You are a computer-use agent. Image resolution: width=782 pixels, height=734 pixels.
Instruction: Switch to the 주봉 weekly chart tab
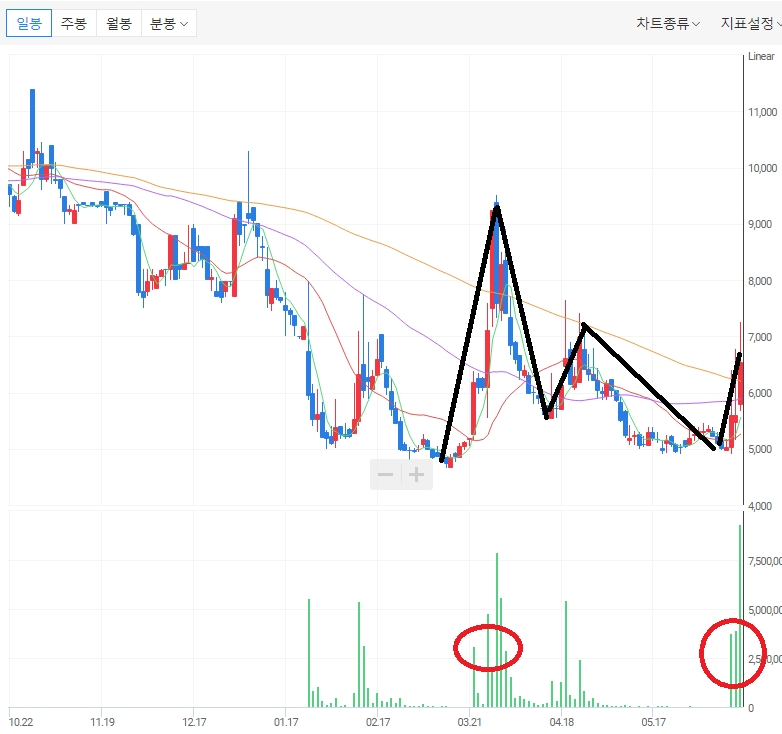74,23
